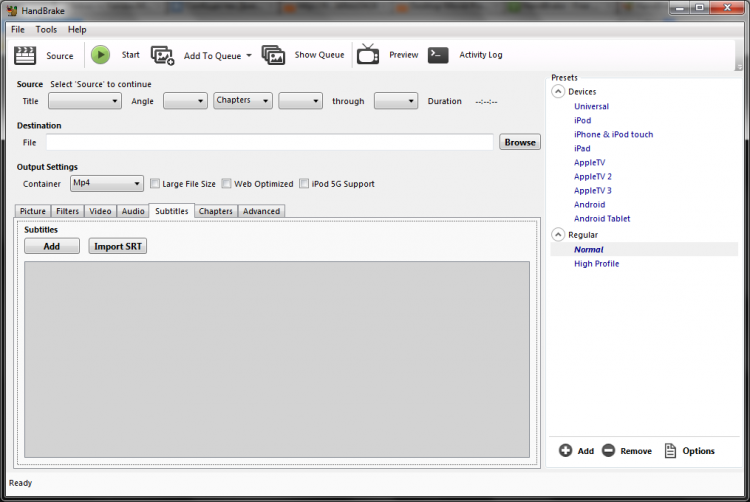Click the Show Queue stacked images icon
This screenshot has width=750, height=502.
[x=273, y=55]
